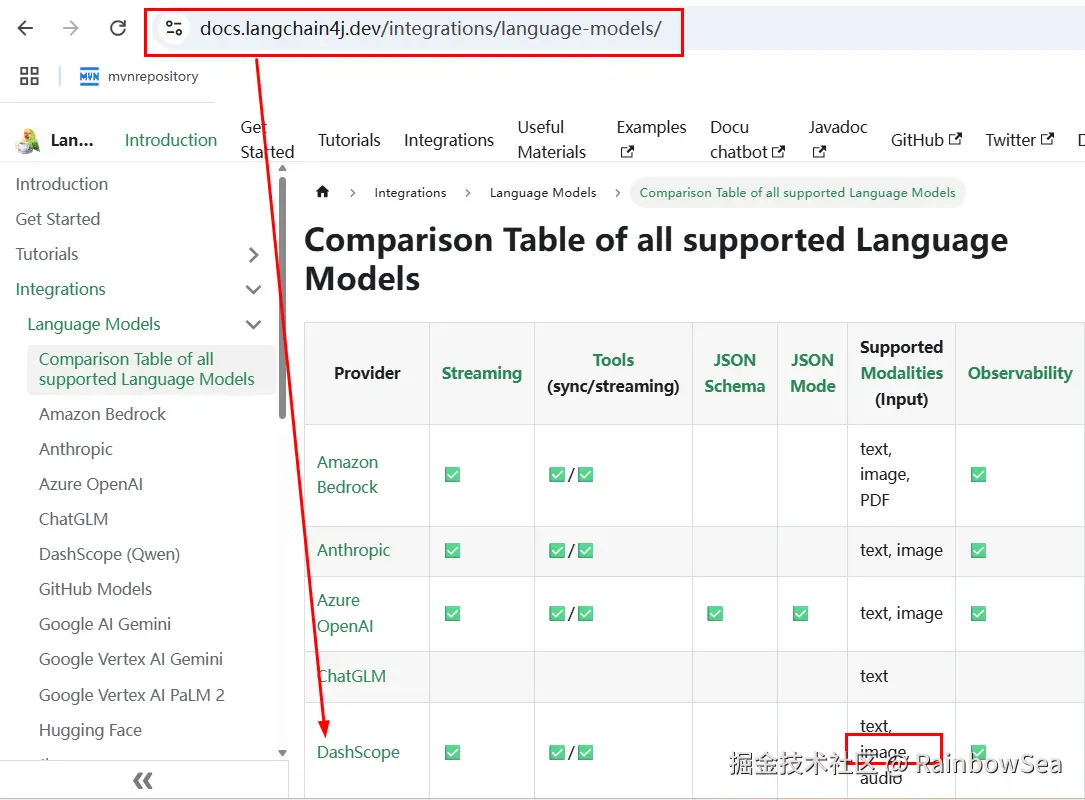Select Hugging Face in the sidebar
This screenshot has width=1085, height=800.
[x=90, y=731]
